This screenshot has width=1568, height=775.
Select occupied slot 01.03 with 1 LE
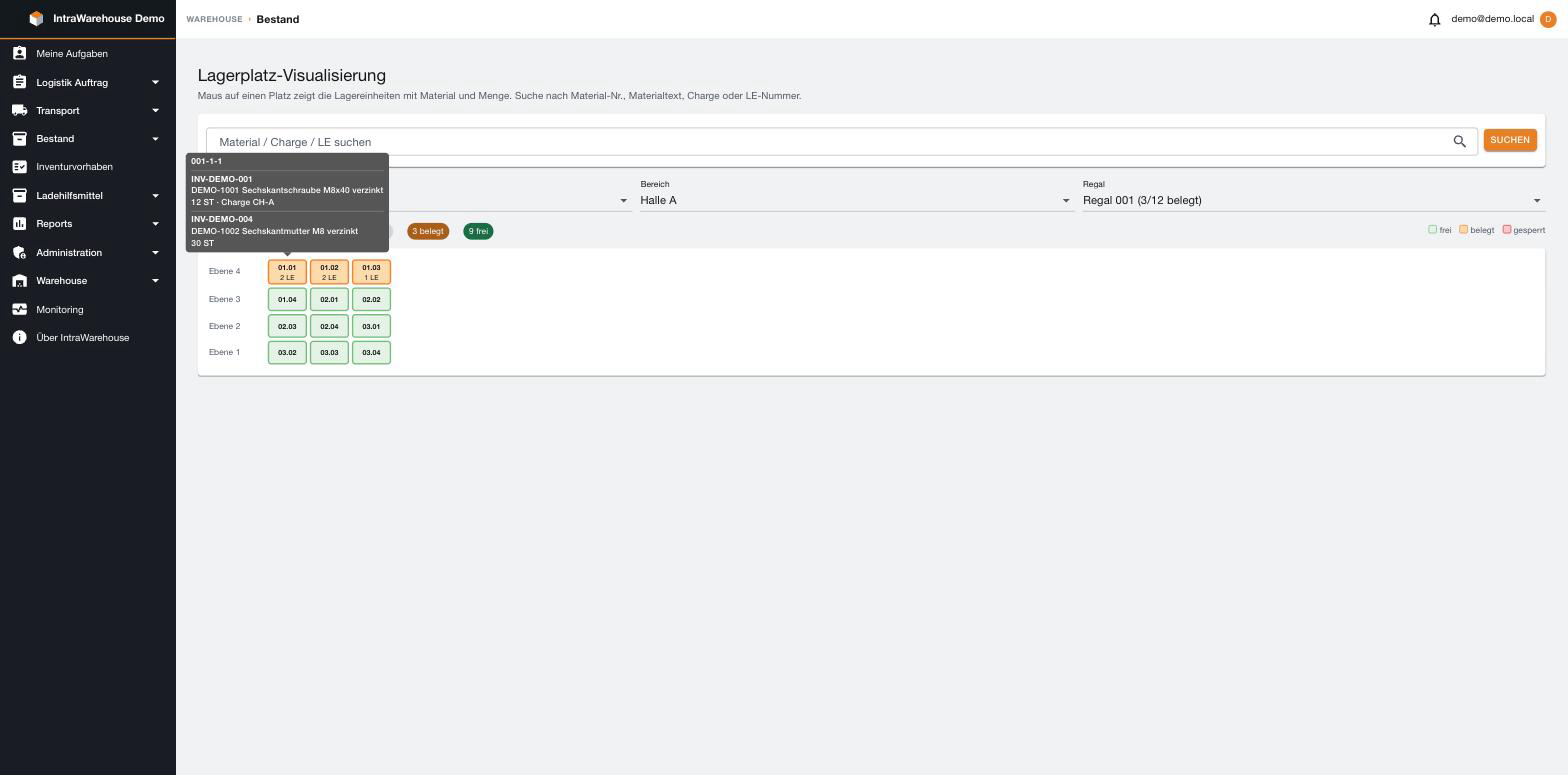[x=371, y=272]
